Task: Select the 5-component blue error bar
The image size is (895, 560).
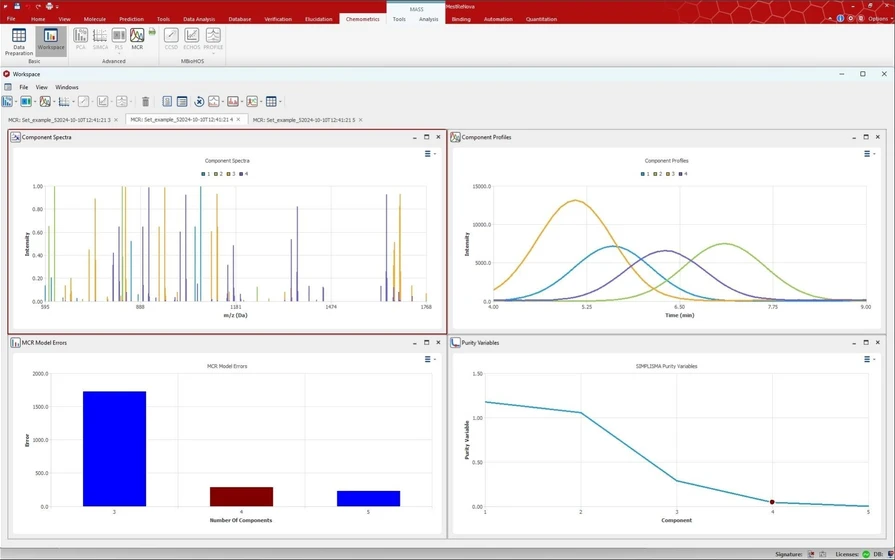Action: [368, 498]
